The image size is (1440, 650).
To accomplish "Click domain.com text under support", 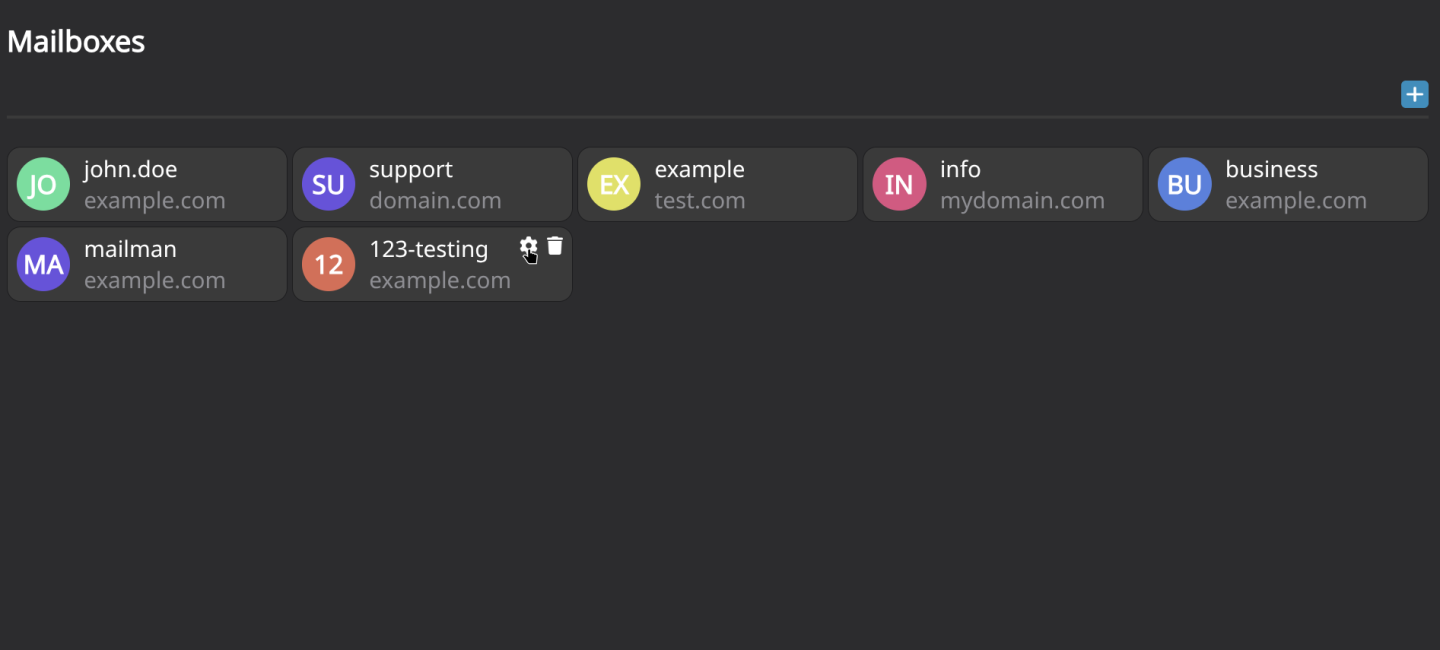I will (x=435, y=201).
